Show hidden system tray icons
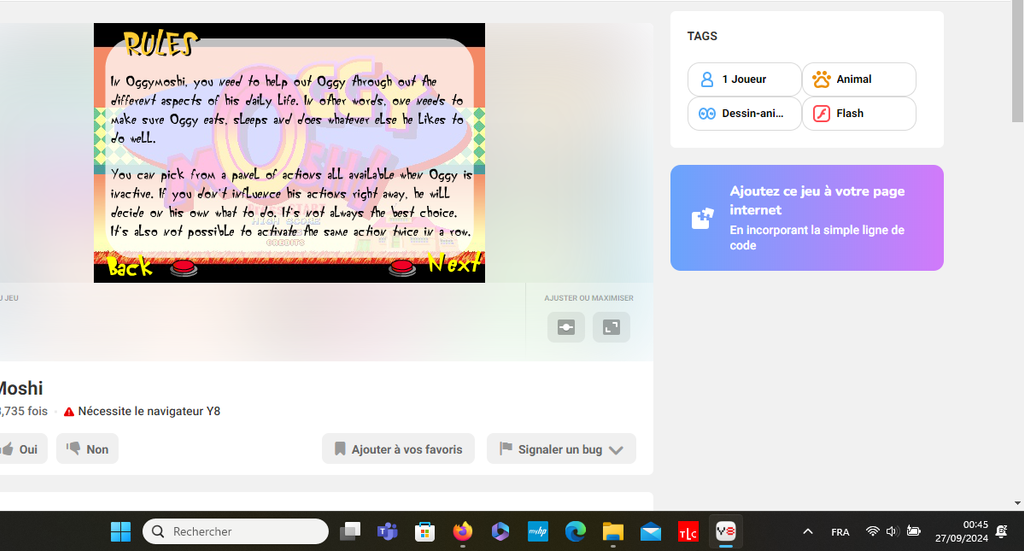Image resolution: width=1024 pixels, height=551 pixels. click(x=808, y=531)
